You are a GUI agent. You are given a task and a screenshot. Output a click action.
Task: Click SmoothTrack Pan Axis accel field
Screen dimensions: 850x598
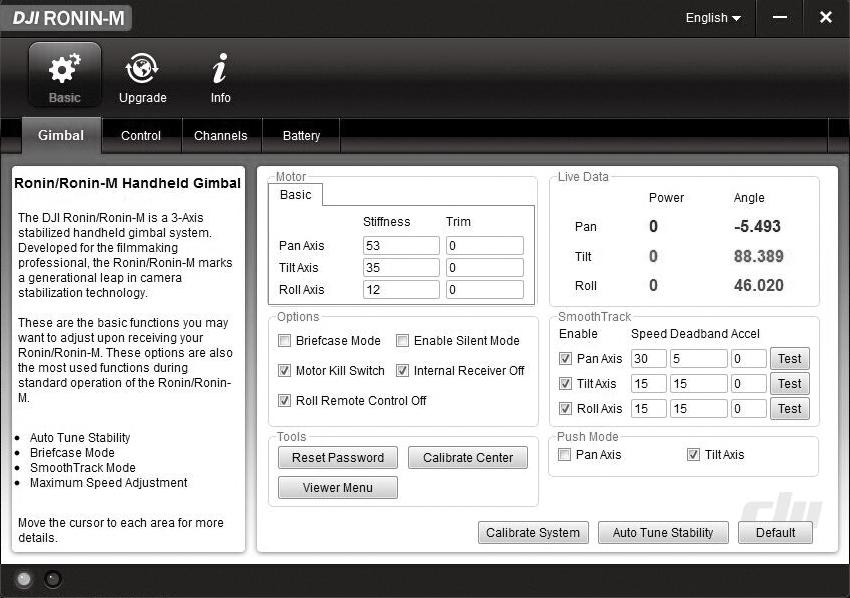click(749, 358)
